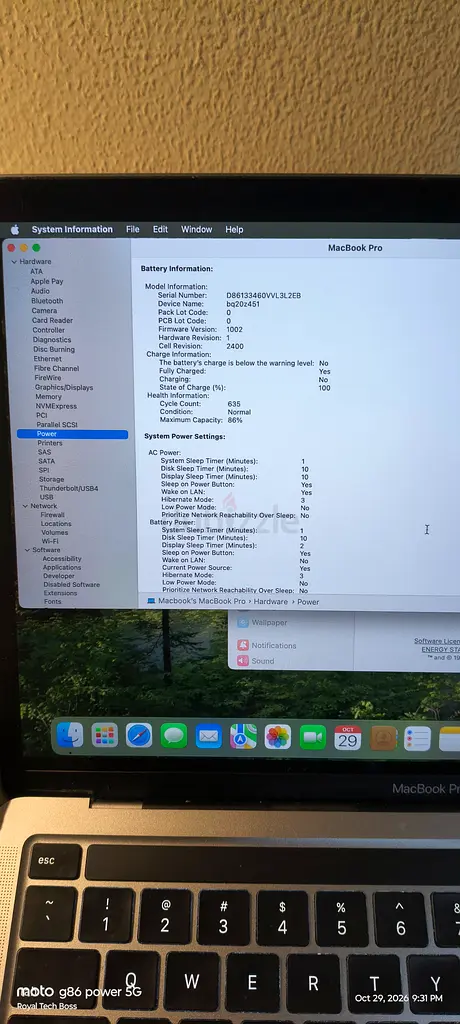Select Locations under Network
The width and height of the screenshot is (460, 1024).
pyautogui.click(x=56, y=524)
